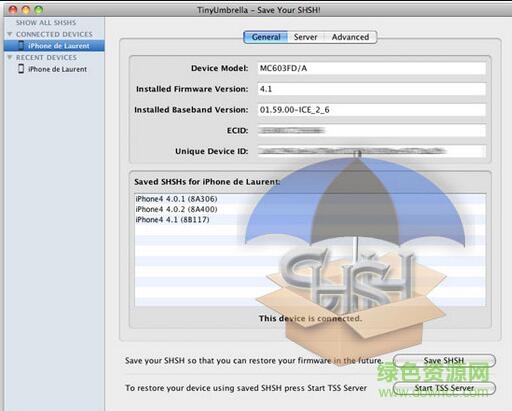Viewport: 512px width, 411px height.
Task: Click the Start TSS Server button
Action: 444,388
